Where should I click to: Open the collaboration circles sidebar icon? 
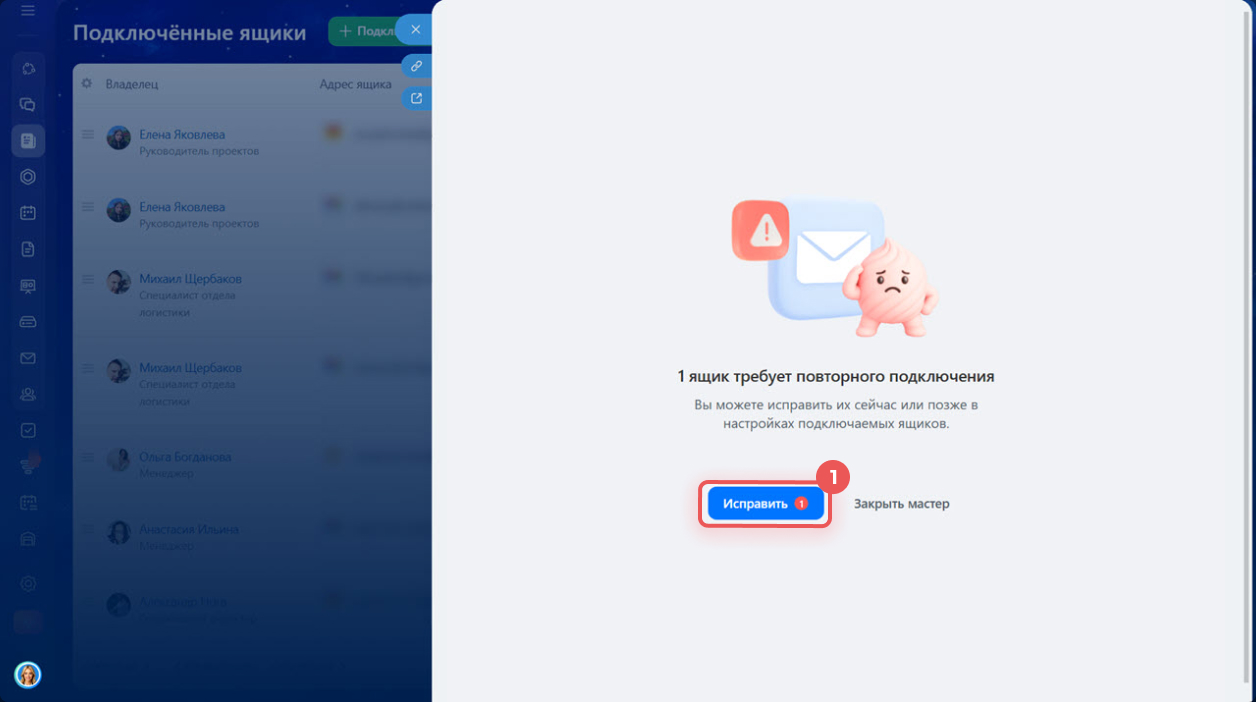click(28, 68)
